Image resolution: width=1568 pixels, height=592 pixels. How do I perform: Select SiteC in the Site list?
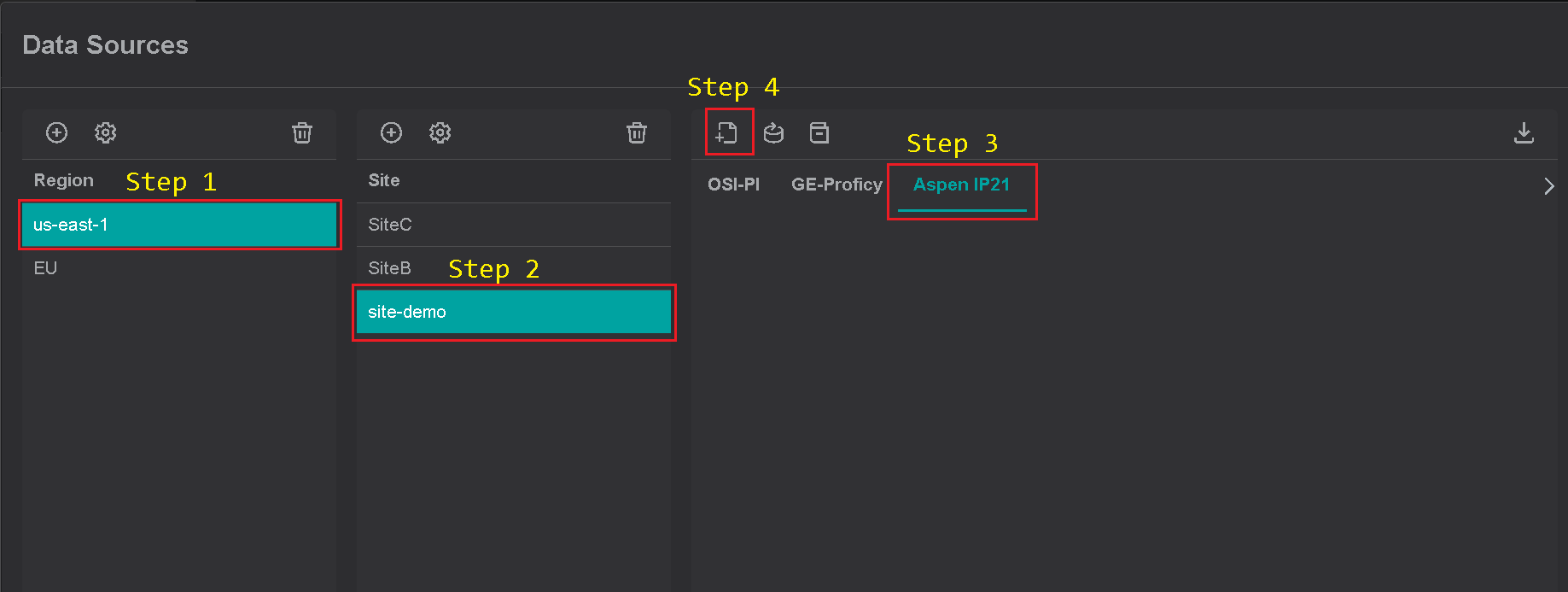coord(514,225)
